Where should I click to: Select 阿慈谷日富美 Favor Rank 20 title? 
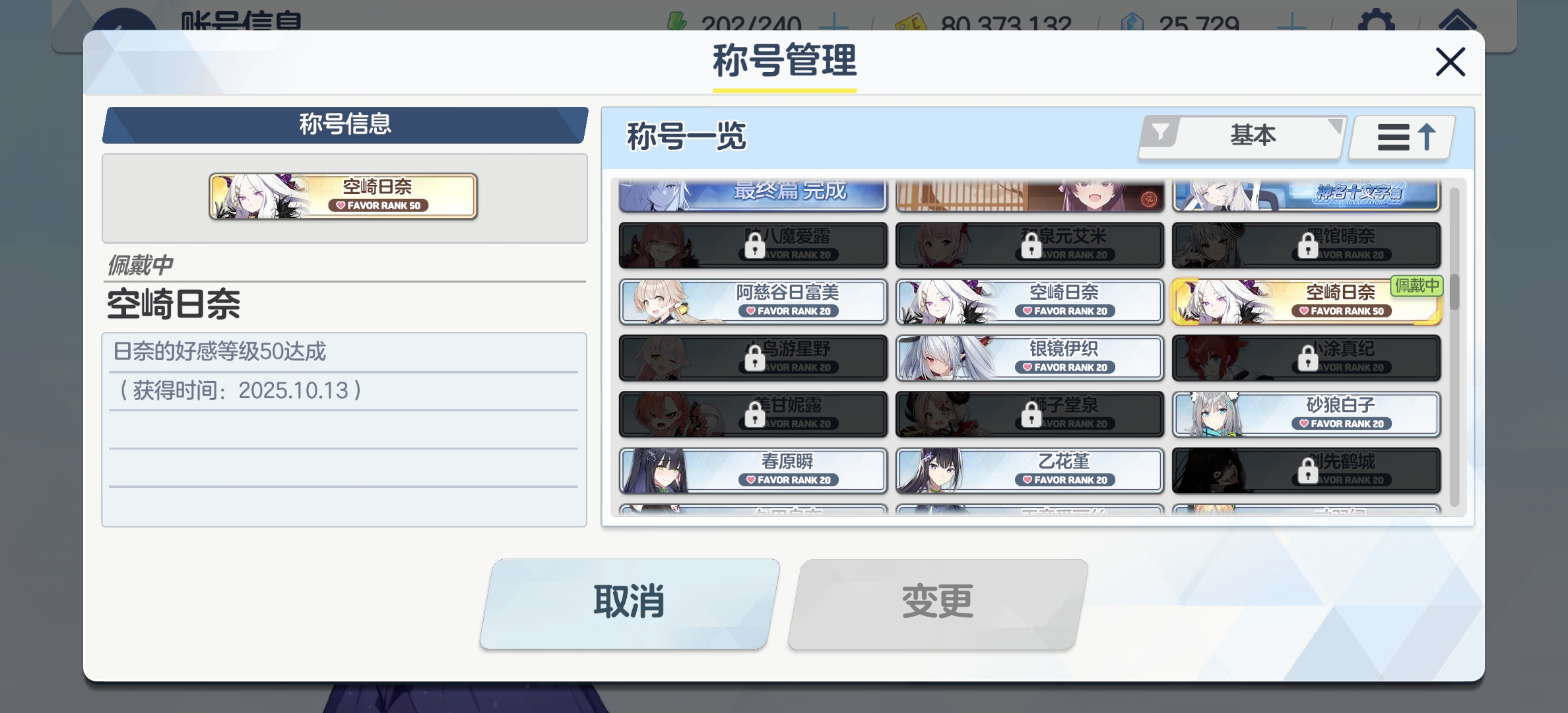coord(753,302)
